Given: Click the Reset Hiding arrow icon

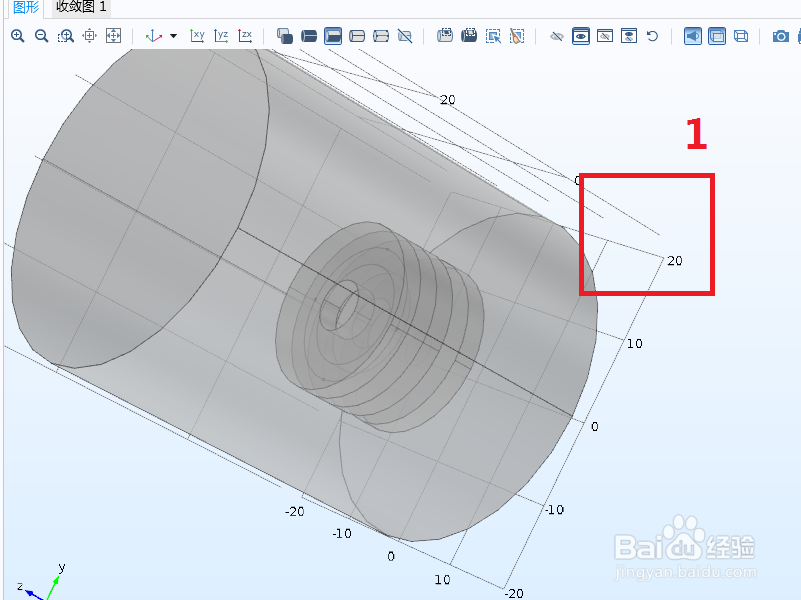Looking at the screenshot, I should click(652, 36).
